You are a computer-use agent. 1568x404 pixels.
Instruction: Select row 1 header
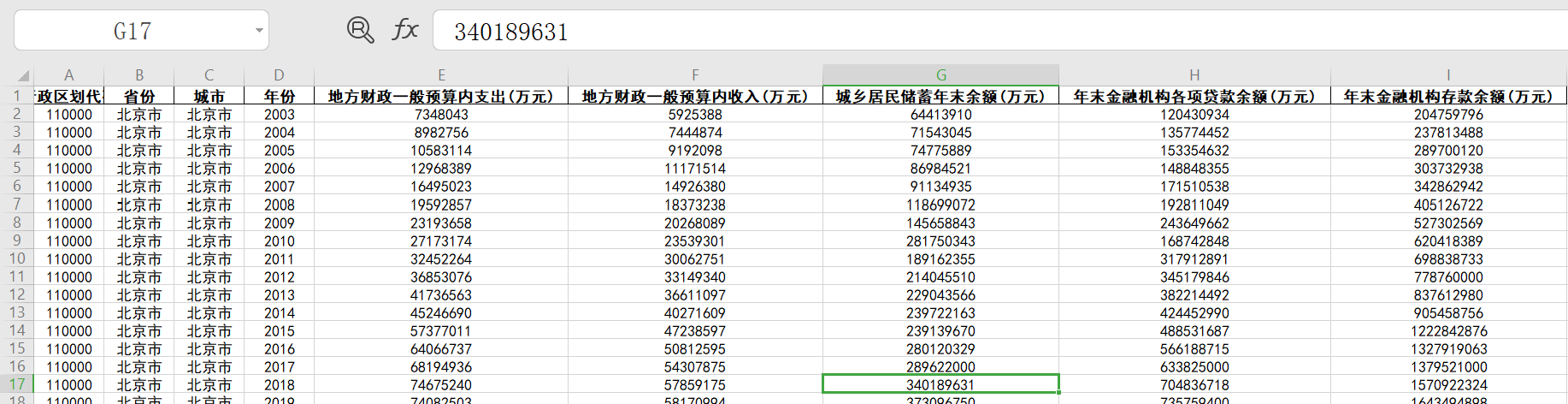click(17, 96)
